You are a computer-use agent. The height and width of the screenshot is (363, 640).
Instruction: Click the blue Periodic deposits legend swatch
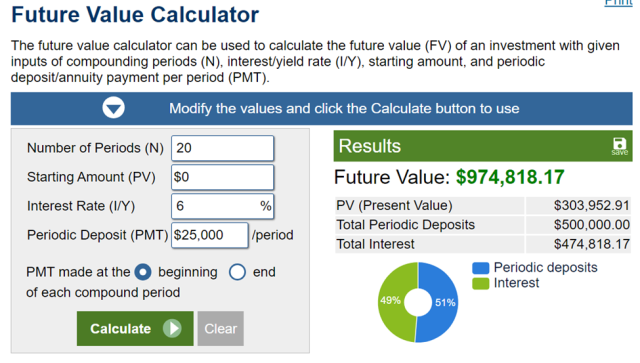click(480, 268)
